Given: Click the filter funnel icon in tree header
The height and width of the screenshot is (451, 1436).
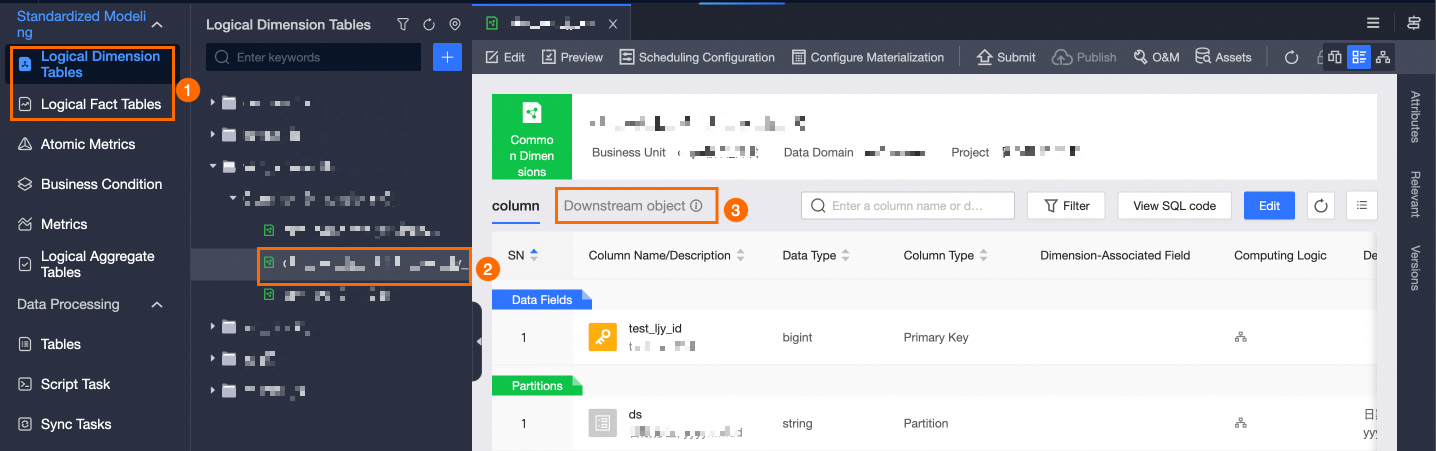Looking at the screenshot, I should point(403,24).
